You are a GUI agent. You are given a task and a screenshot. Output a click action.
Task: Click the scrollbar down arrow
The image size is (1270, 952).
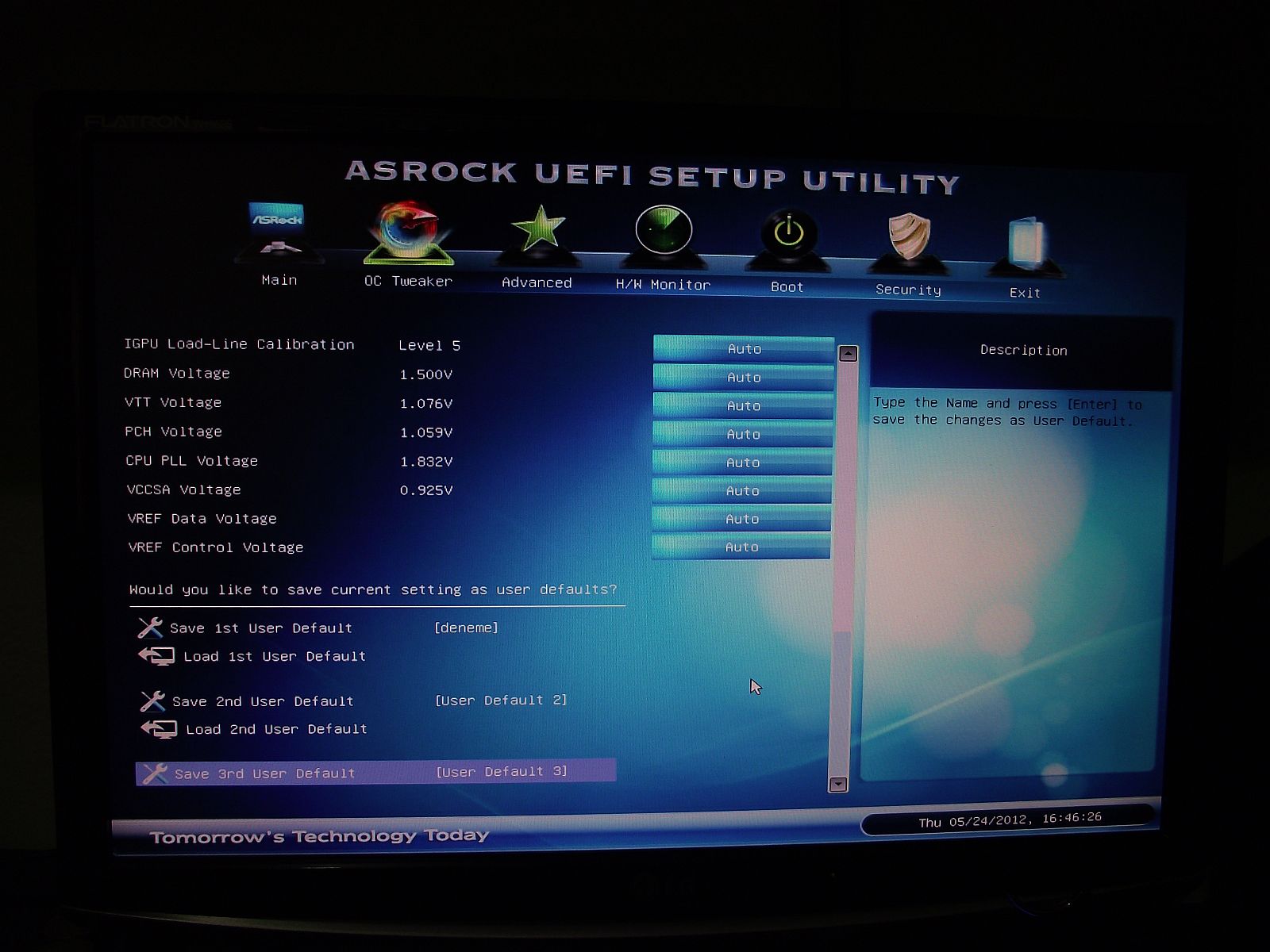coord(838,785)
